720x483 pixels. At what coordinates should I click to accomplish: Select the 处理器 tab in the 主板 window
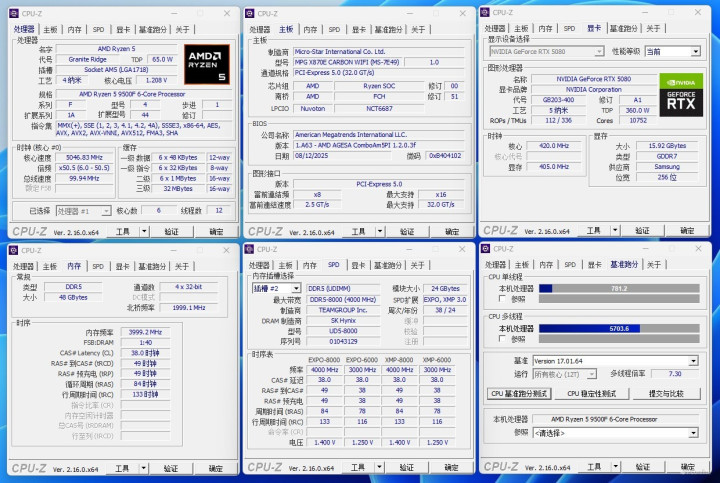259,29
